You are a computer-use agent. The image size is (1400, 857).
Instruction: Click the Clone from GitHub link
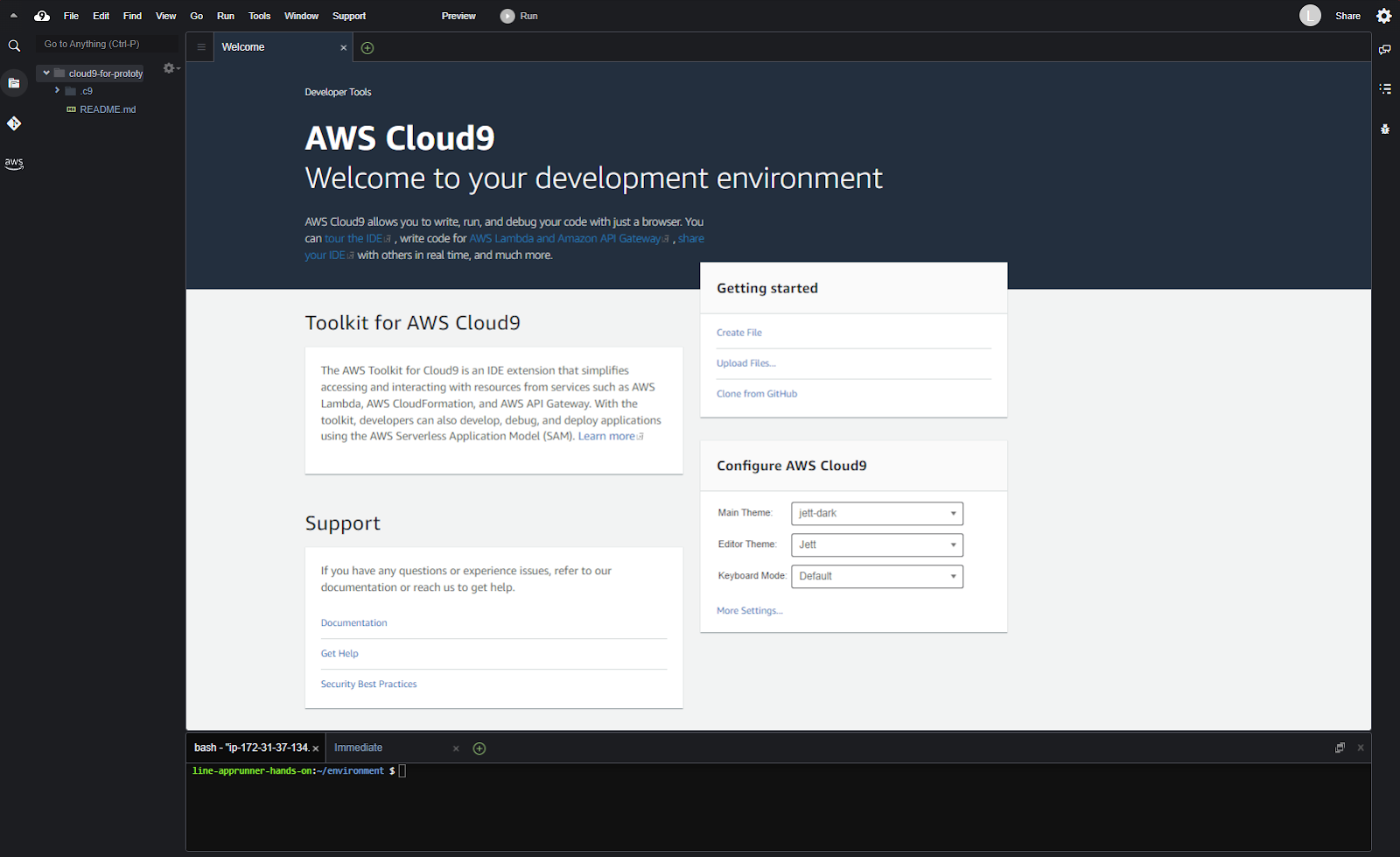click(756, 393)
